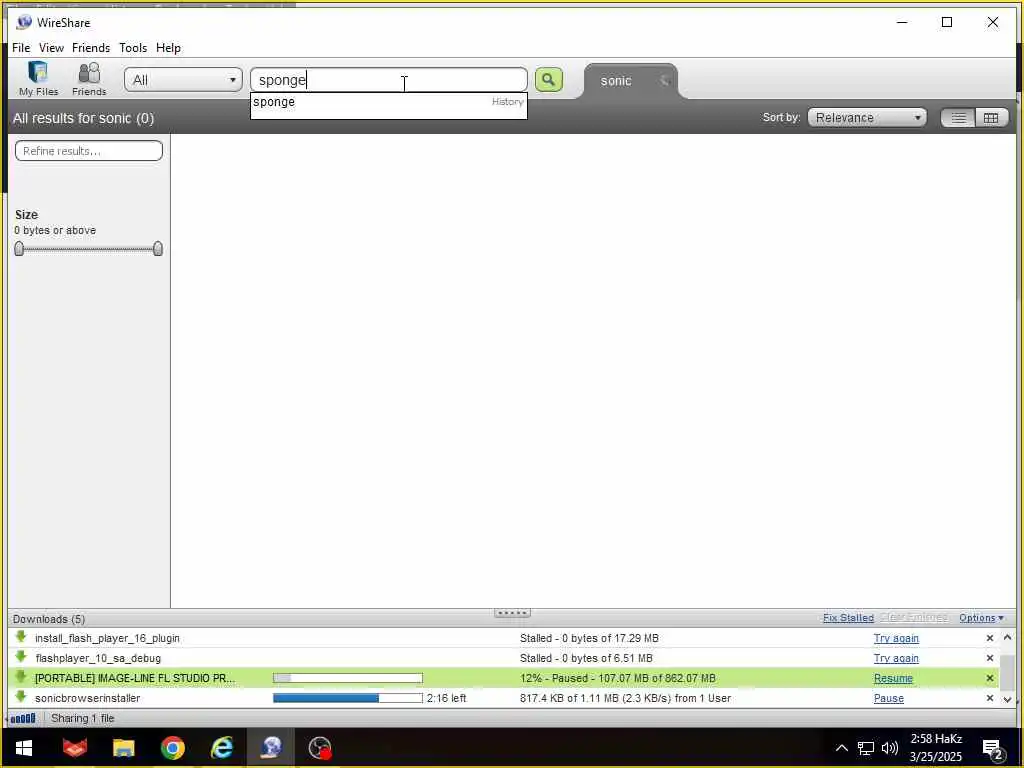
Task: Click the taskbar clock showing 2:58
Action: pyautogui.click(x=936, y=748)
